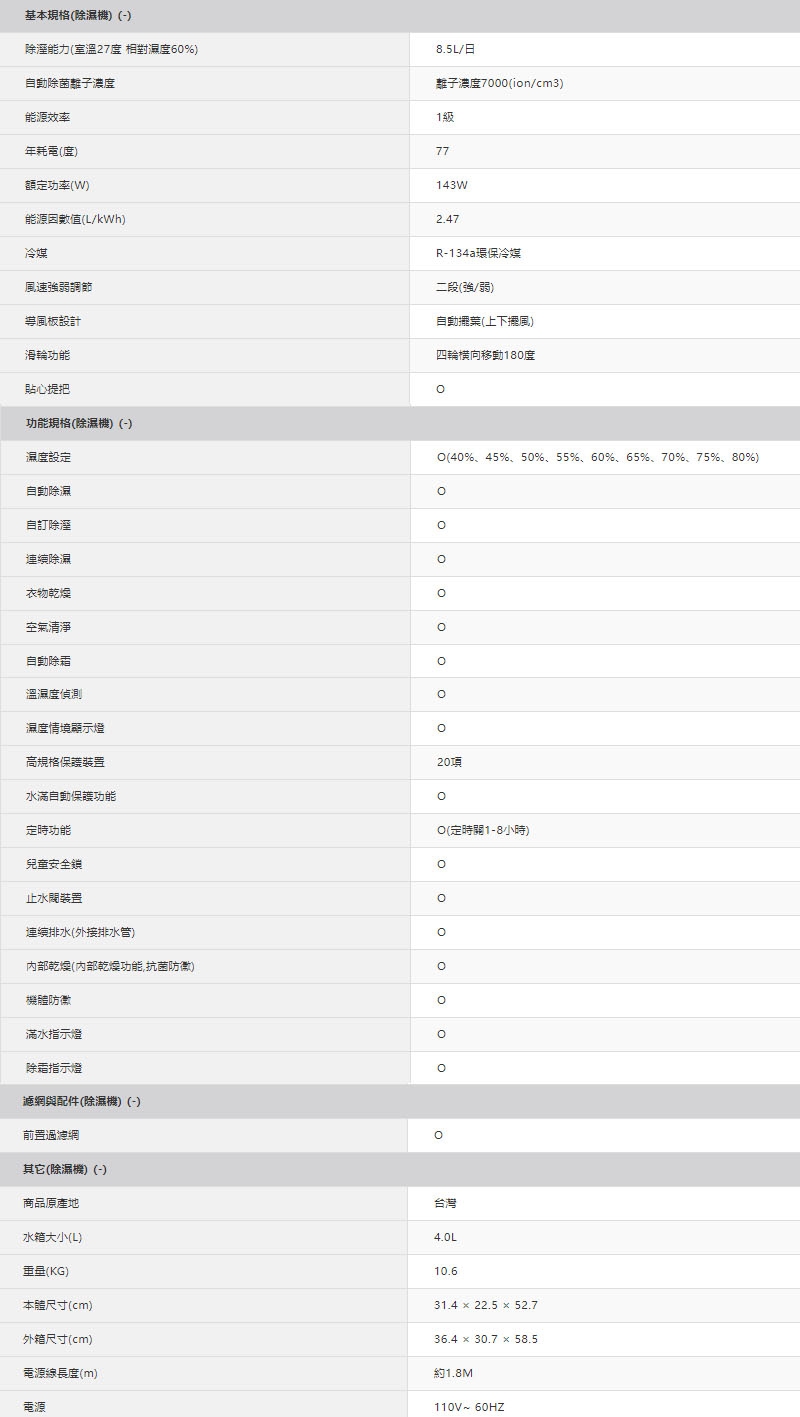This screenshot has width=800, height=1417.
Task: Click the 能源效率 row label
Action: pyautogui.click(x=48, y=117)
